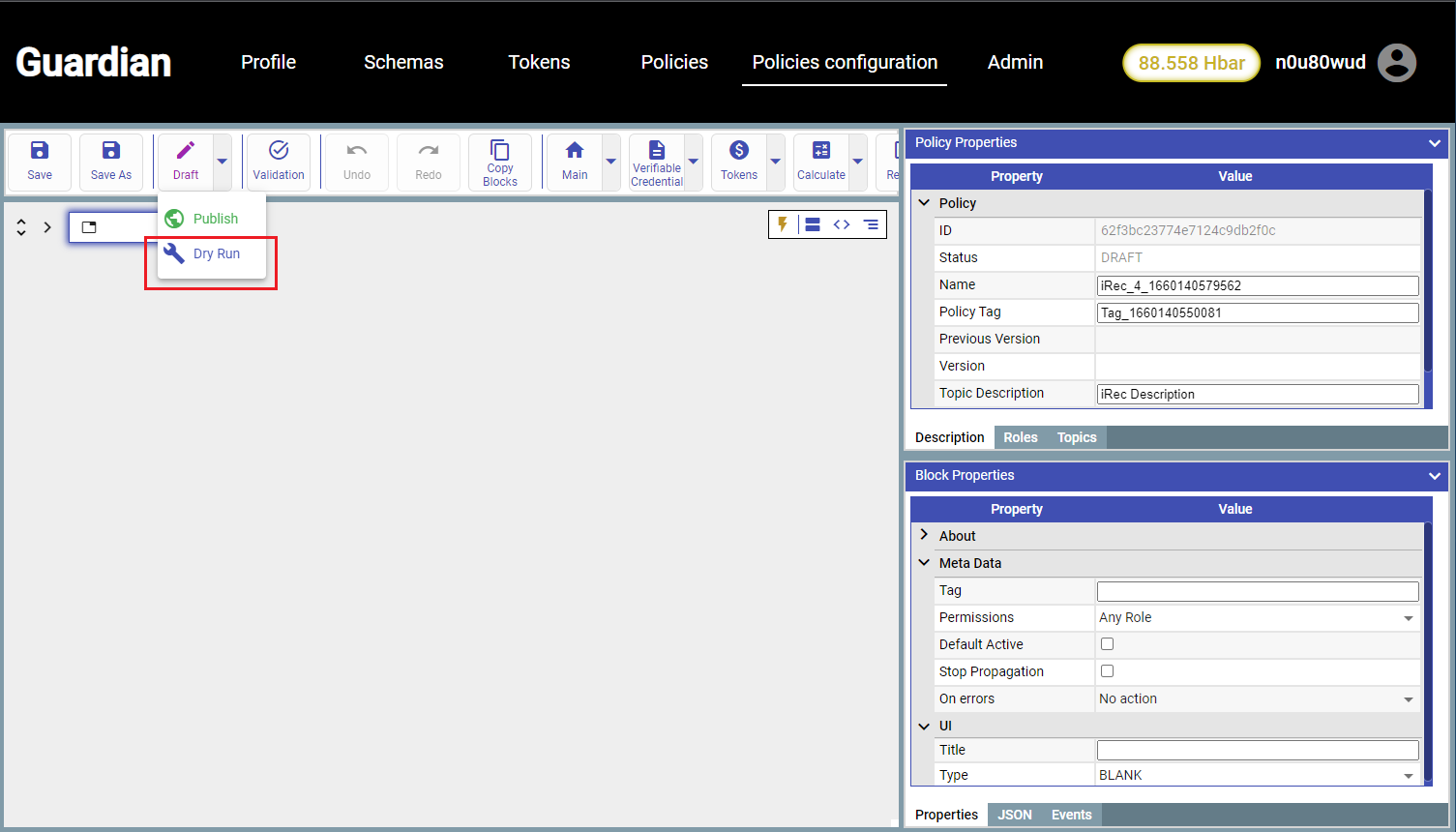
Task: Click the Draft pencil icon
Action: click(186, 150)
